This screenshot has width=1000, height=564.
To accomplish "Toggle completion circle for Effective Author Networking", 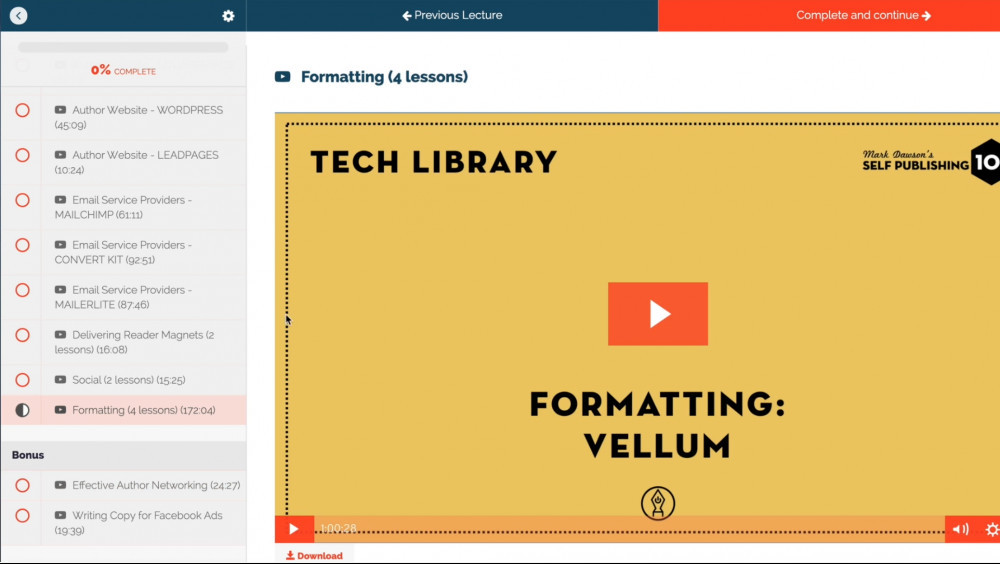I will 22,486.
